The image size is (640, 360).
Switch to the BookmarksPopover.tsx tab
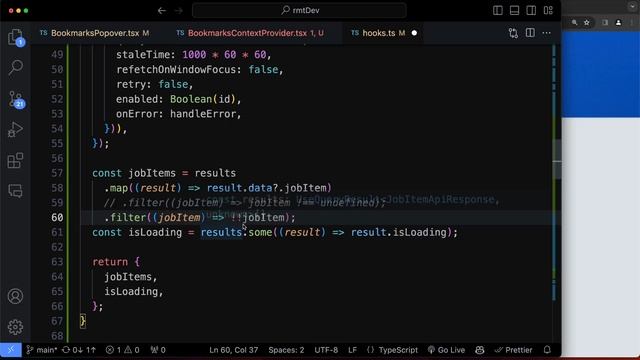95,33
